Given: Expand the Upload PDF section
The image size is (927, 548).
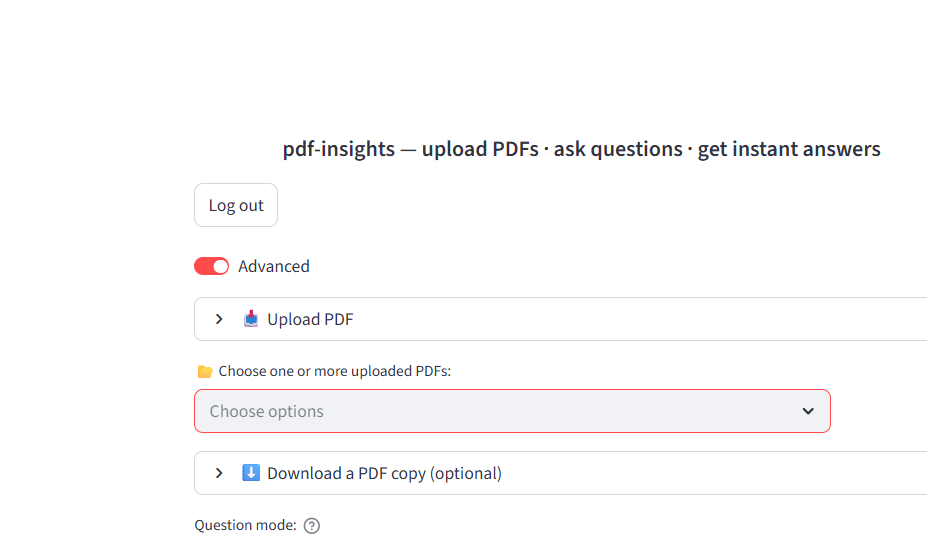Looking at the screenshot, I should [x=560, y=319].
